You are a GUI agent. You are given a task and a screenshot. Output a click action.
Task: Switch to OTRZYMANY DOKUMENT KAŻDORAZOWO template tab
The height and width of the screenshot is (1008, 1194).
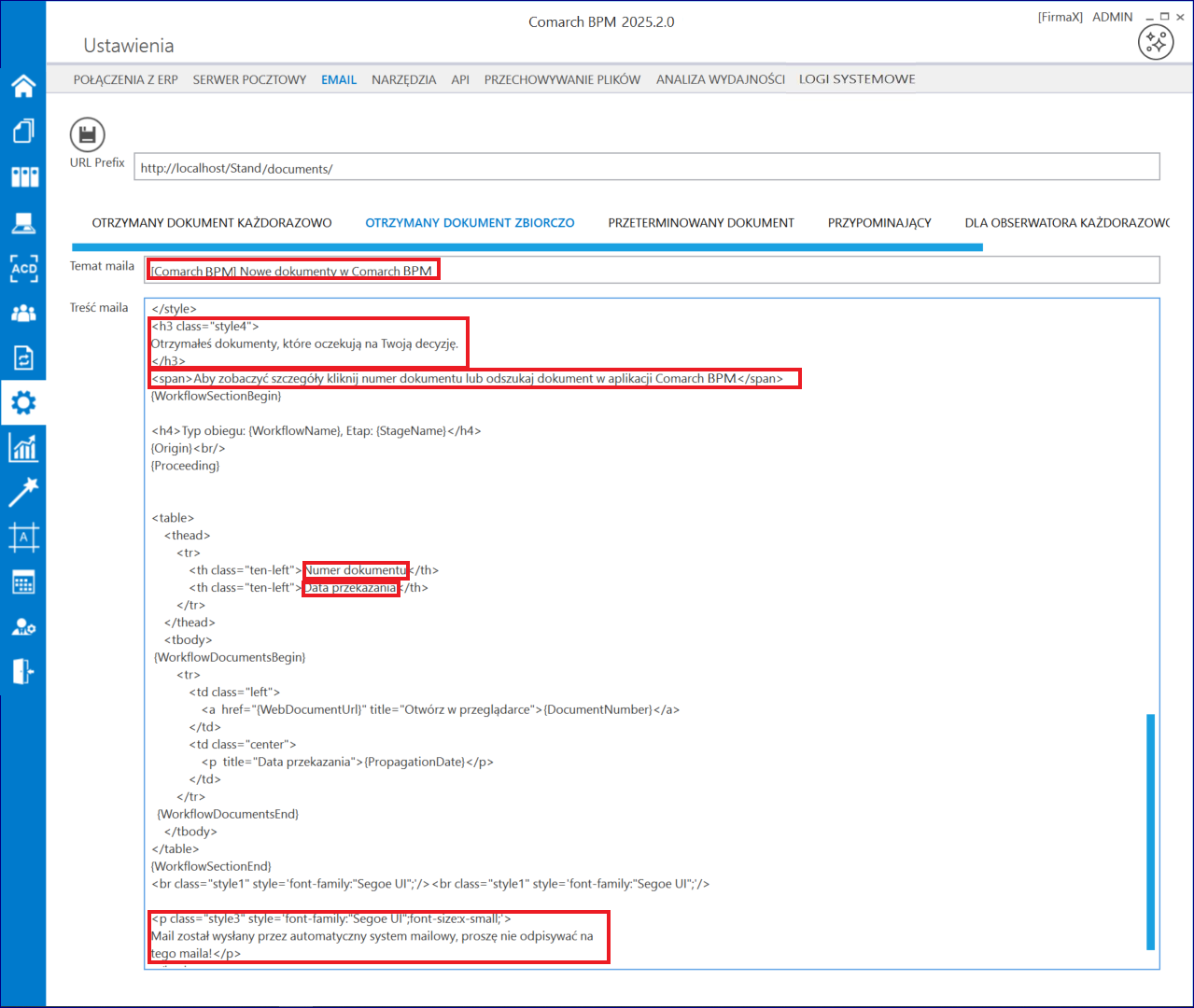[x=212, y=223]
